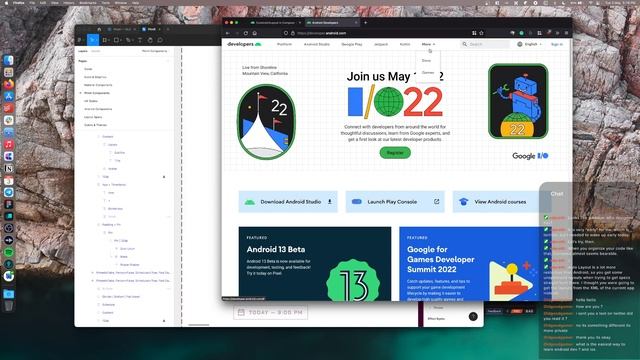Click the I/O 22 robot badge image

point(518,101)
